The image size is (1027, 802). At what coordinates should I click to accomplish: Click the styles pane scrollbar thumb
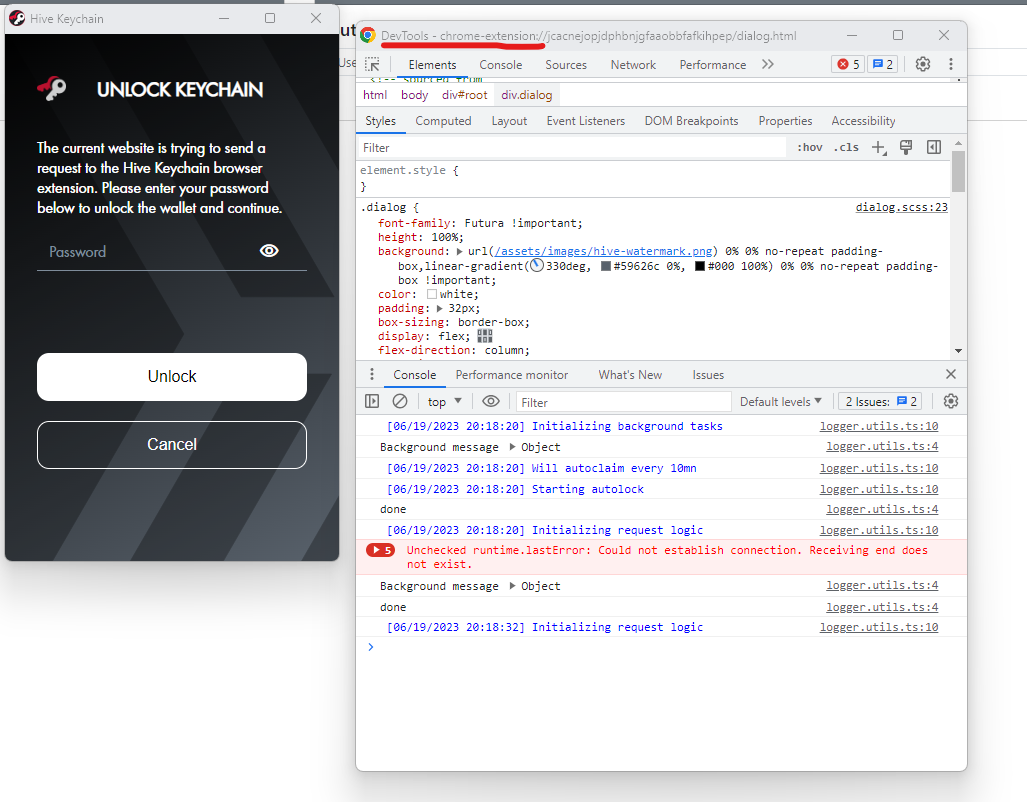point(958,171)
